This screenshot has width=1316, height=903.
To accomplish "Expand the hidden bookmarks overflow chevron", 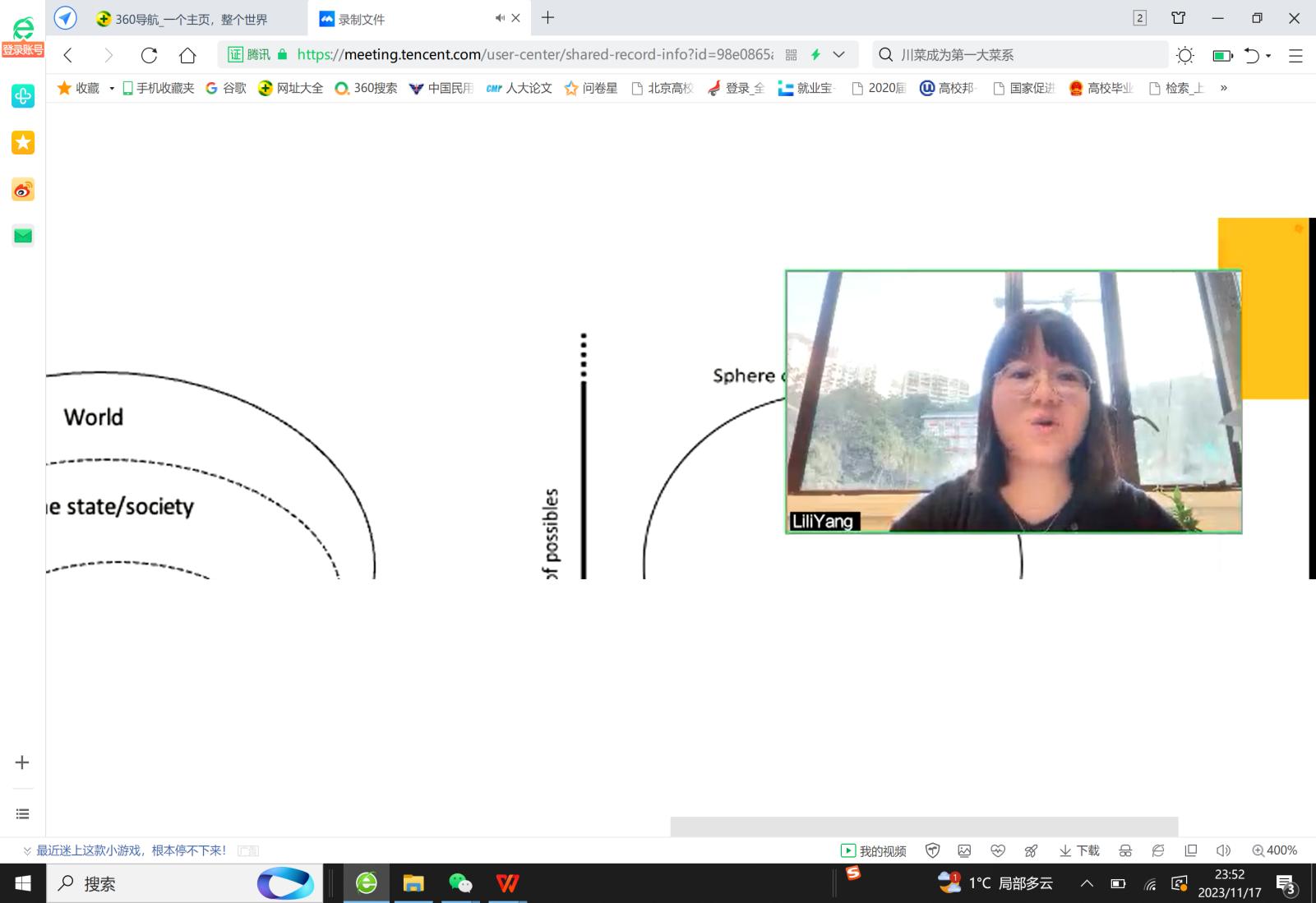I will tap(1224, 88).
